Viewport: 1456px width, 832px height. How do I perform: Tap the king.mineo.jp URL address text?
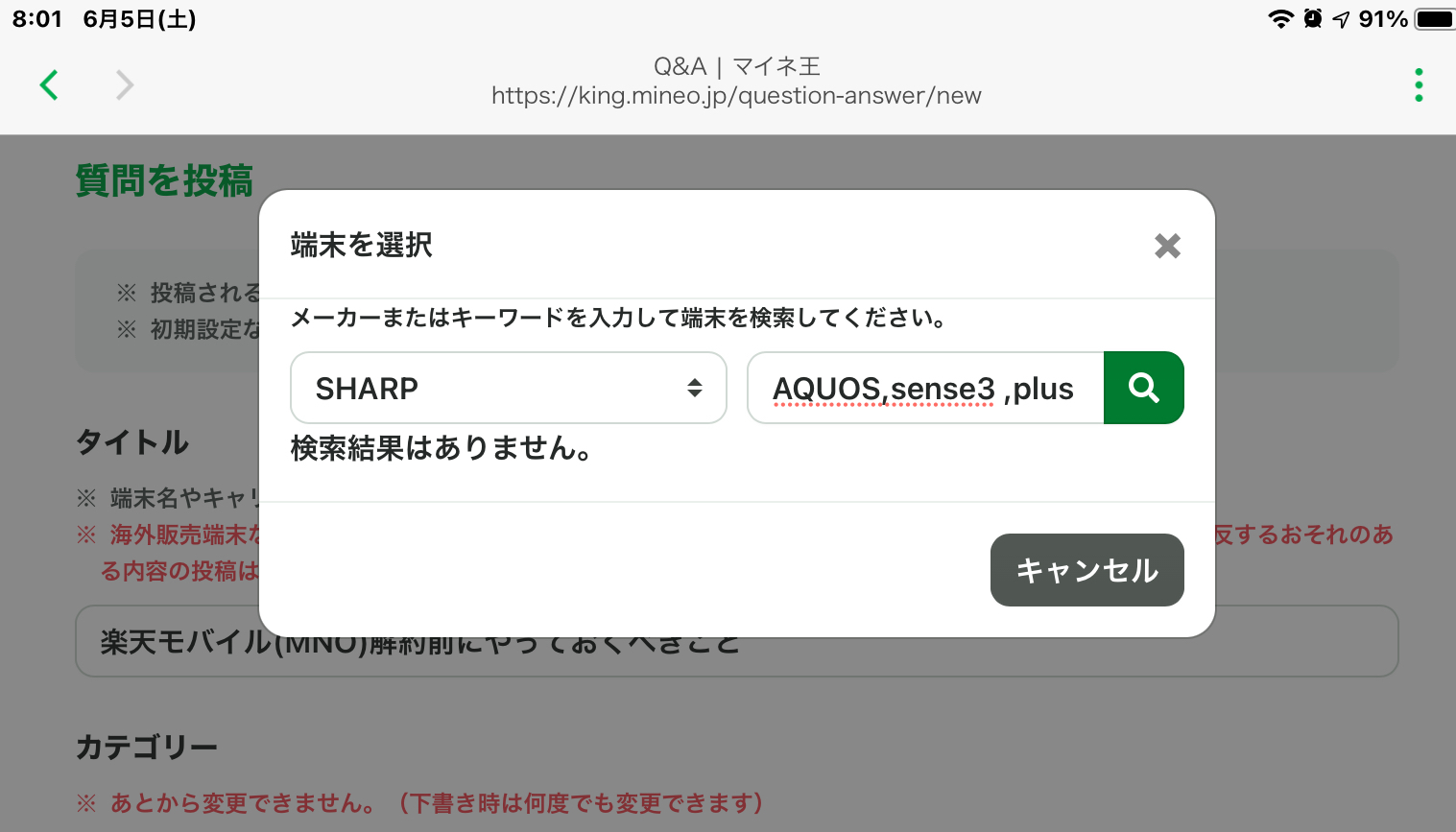click(736, 96)
